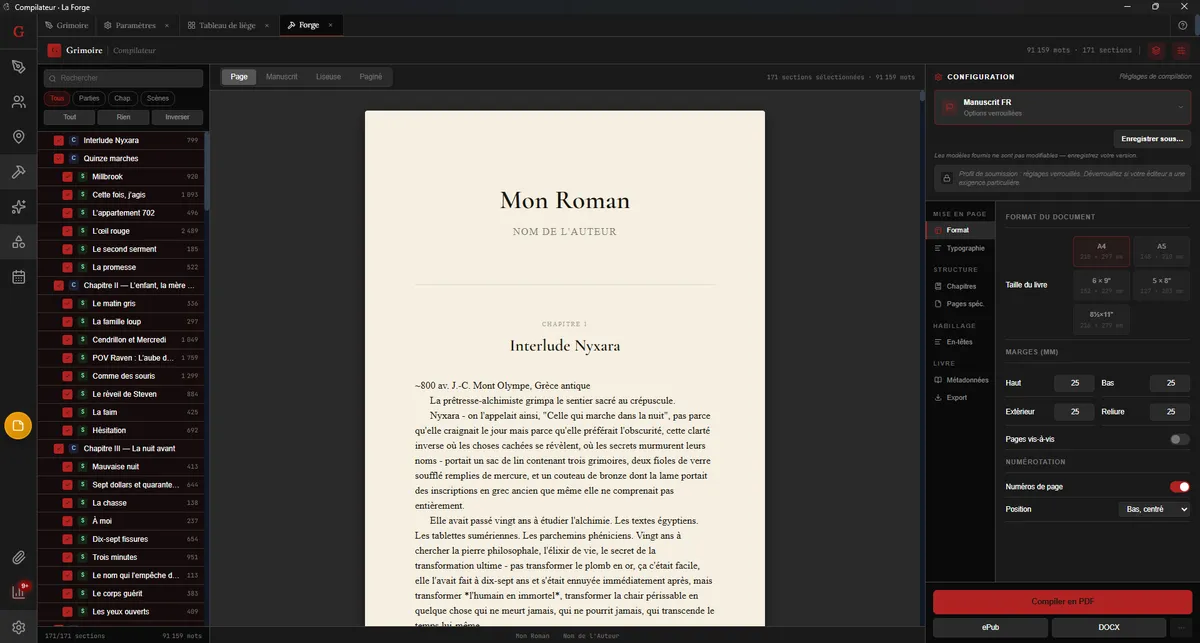The width and height of the screenshot is (1200, 643).
Task: Open the Typographie settings section
Action: (x=960, y=248)
